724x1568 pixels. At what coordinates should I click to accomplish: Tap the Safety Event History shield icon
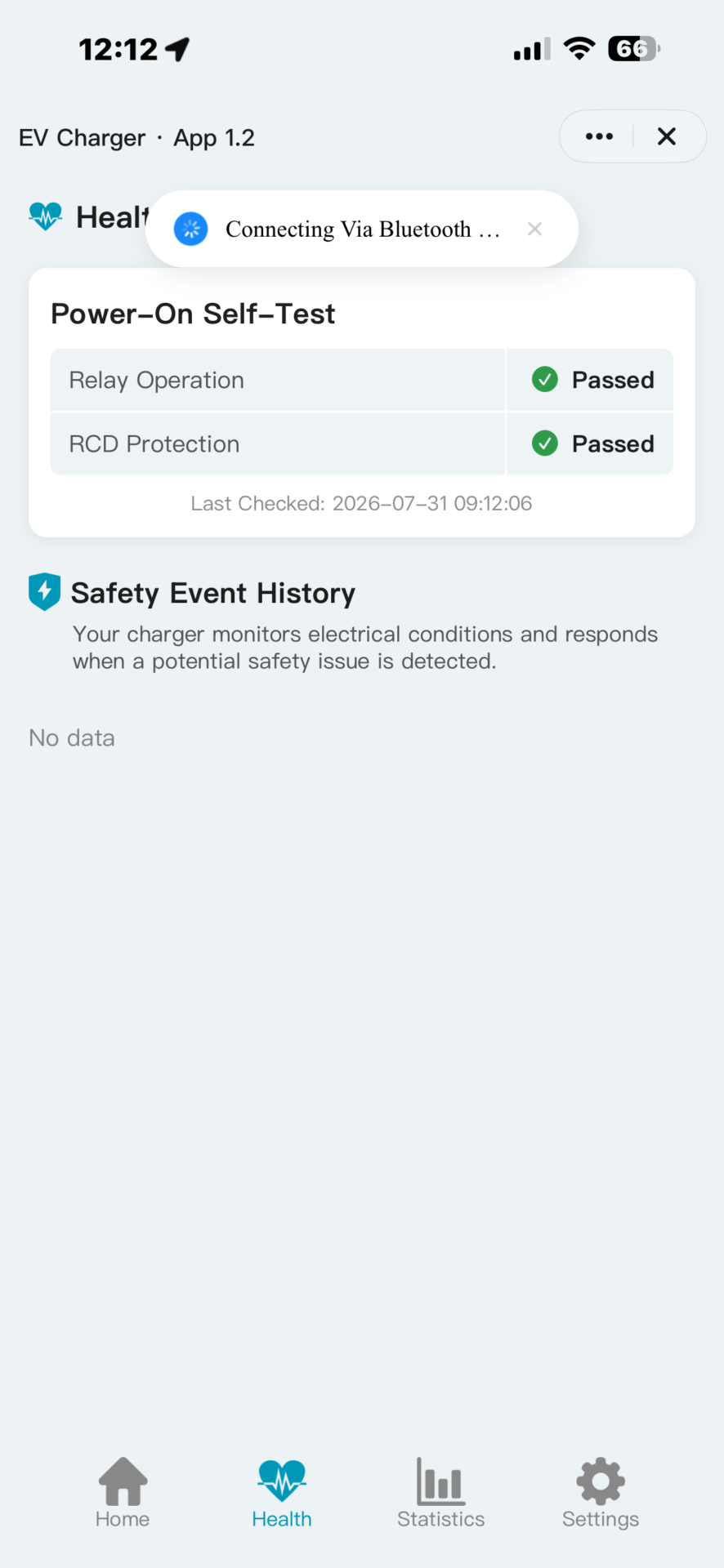point(44,591)
